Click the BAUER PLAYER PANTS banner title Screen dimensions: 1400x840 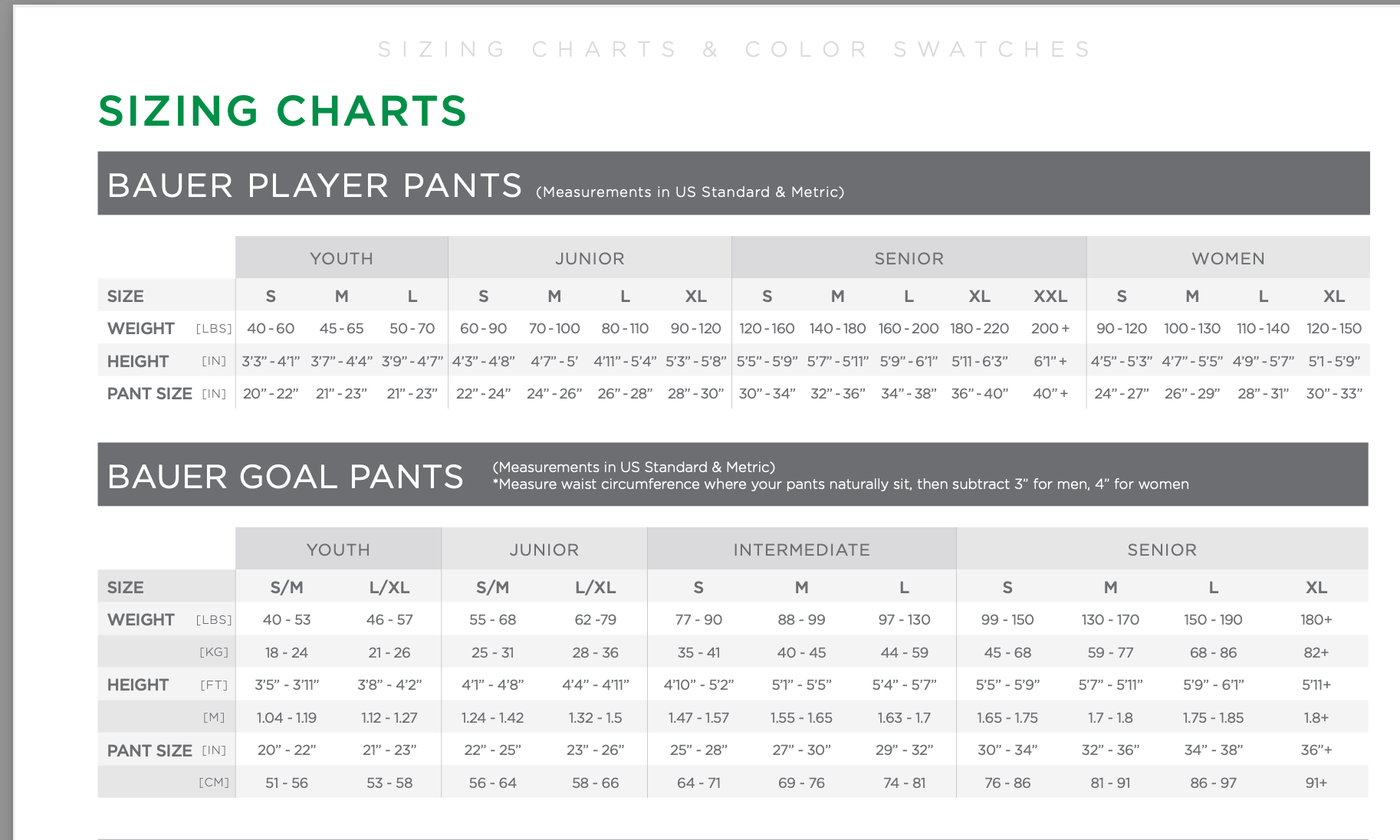pyautogui.click(x=314, y=185)
